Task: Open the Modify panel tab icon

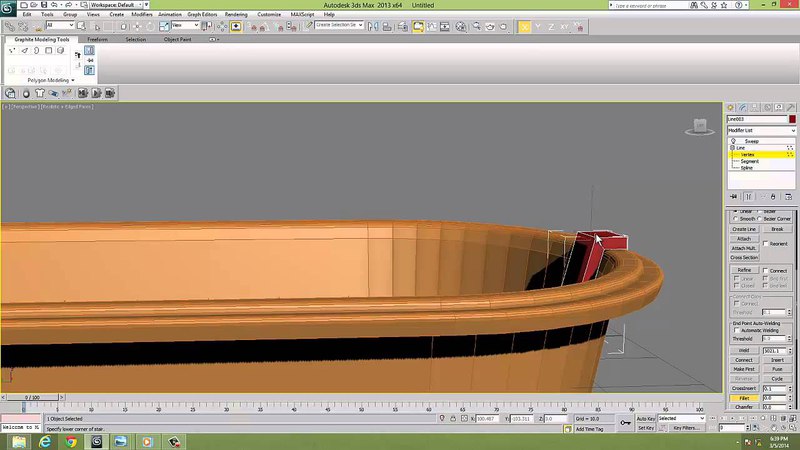Action: click(x=742, y=106)
